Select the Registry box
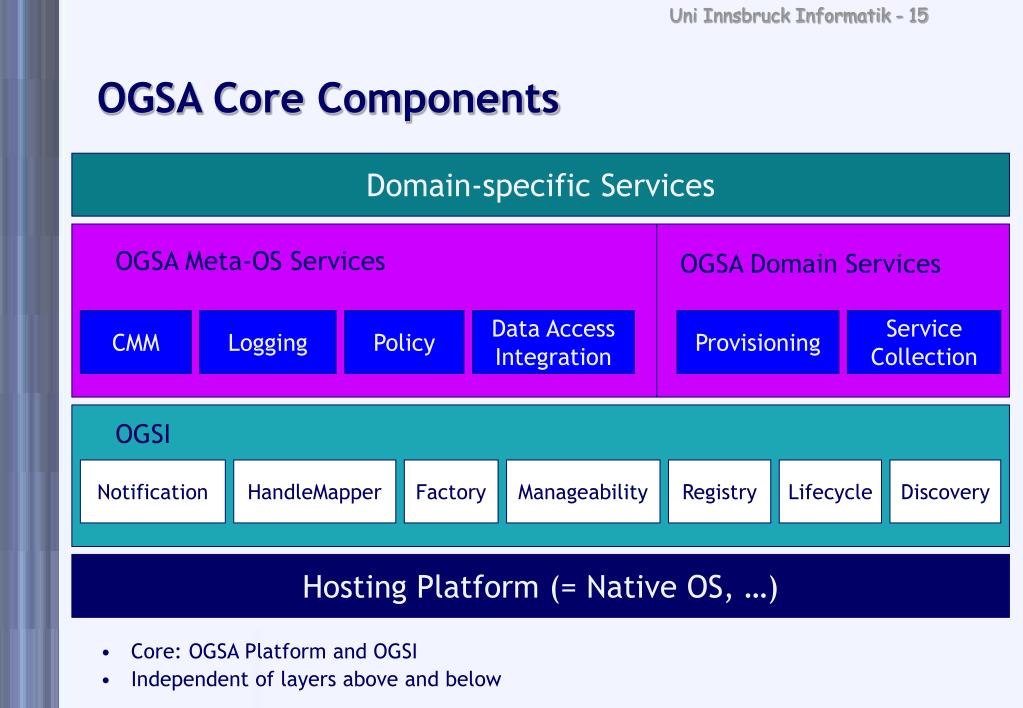 tap(719, 491)
